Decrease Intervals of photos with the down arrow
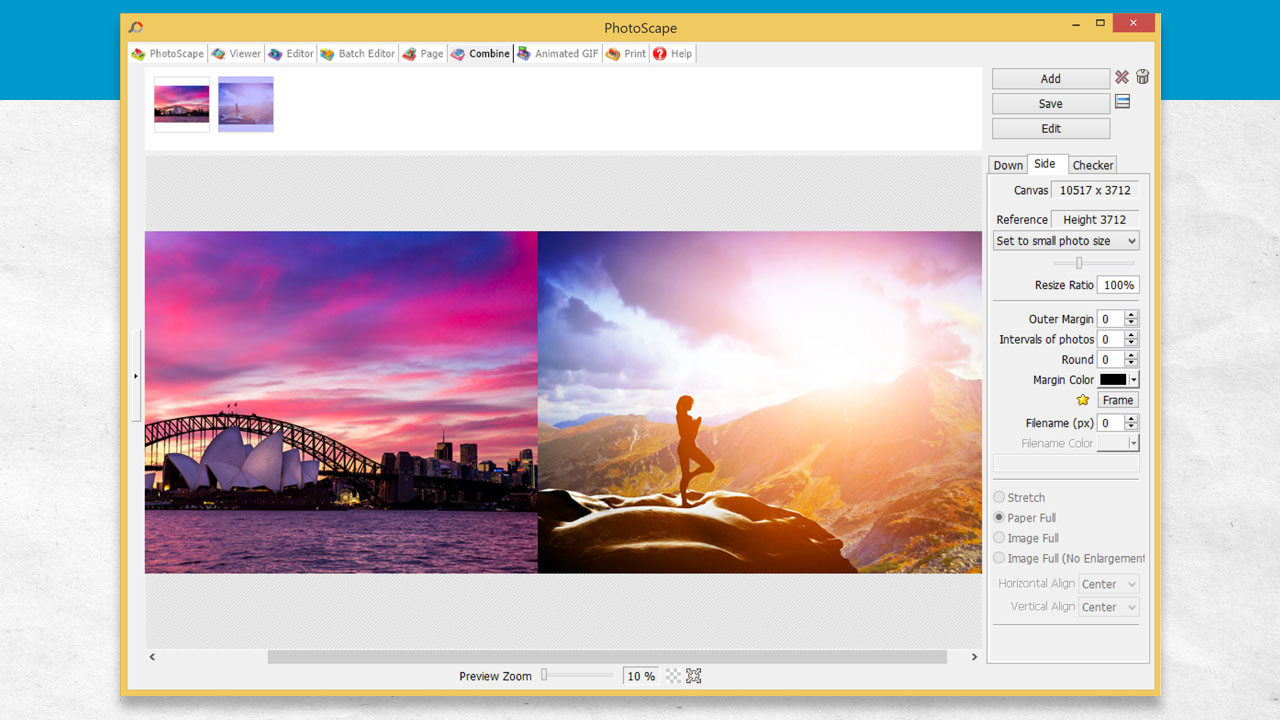The image size is (1280, 720). click(x=1131, y=344)
